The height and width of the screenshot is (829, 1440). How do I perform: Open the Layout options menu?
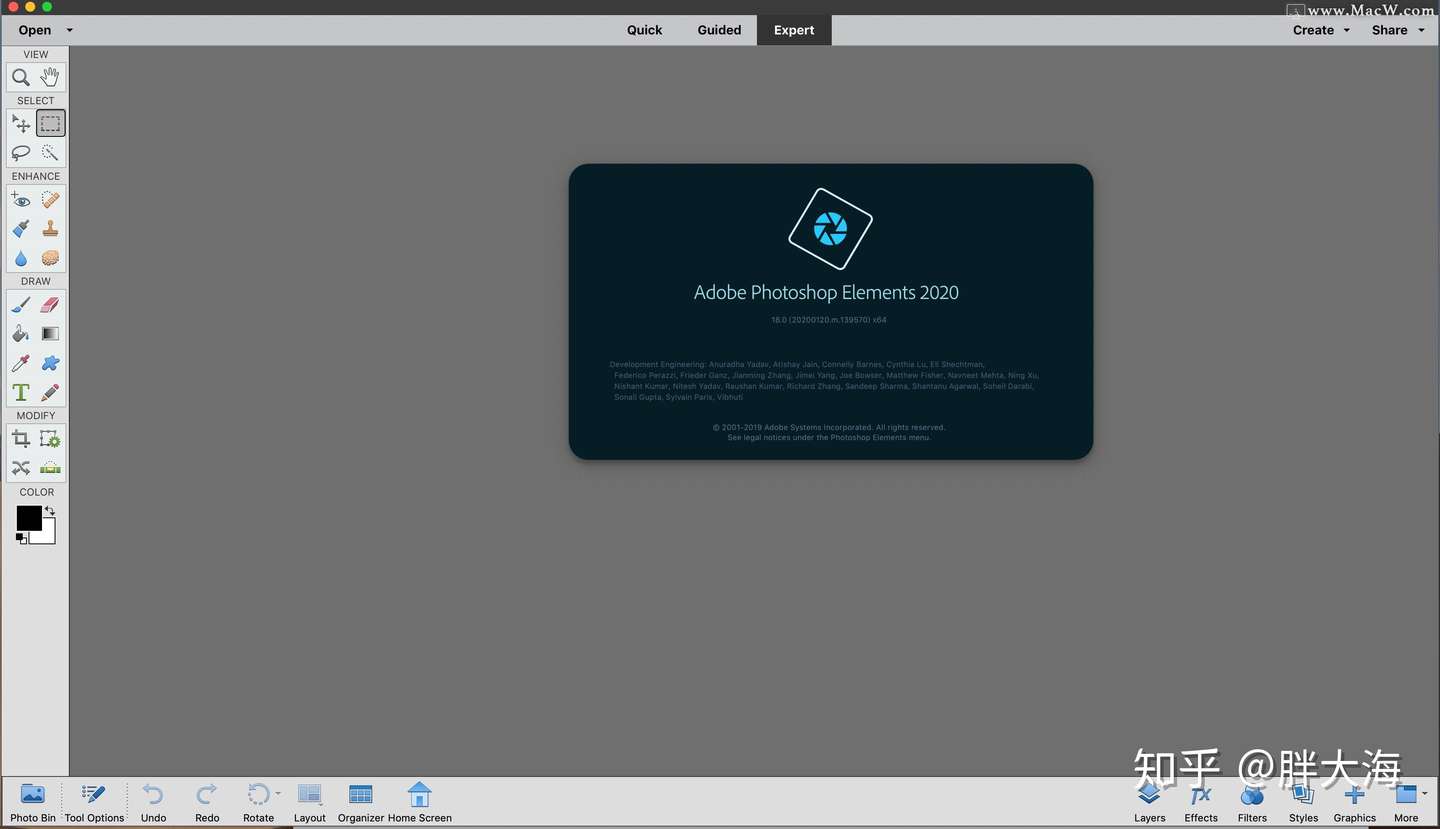pyautogui.click(x=310, y=803)
